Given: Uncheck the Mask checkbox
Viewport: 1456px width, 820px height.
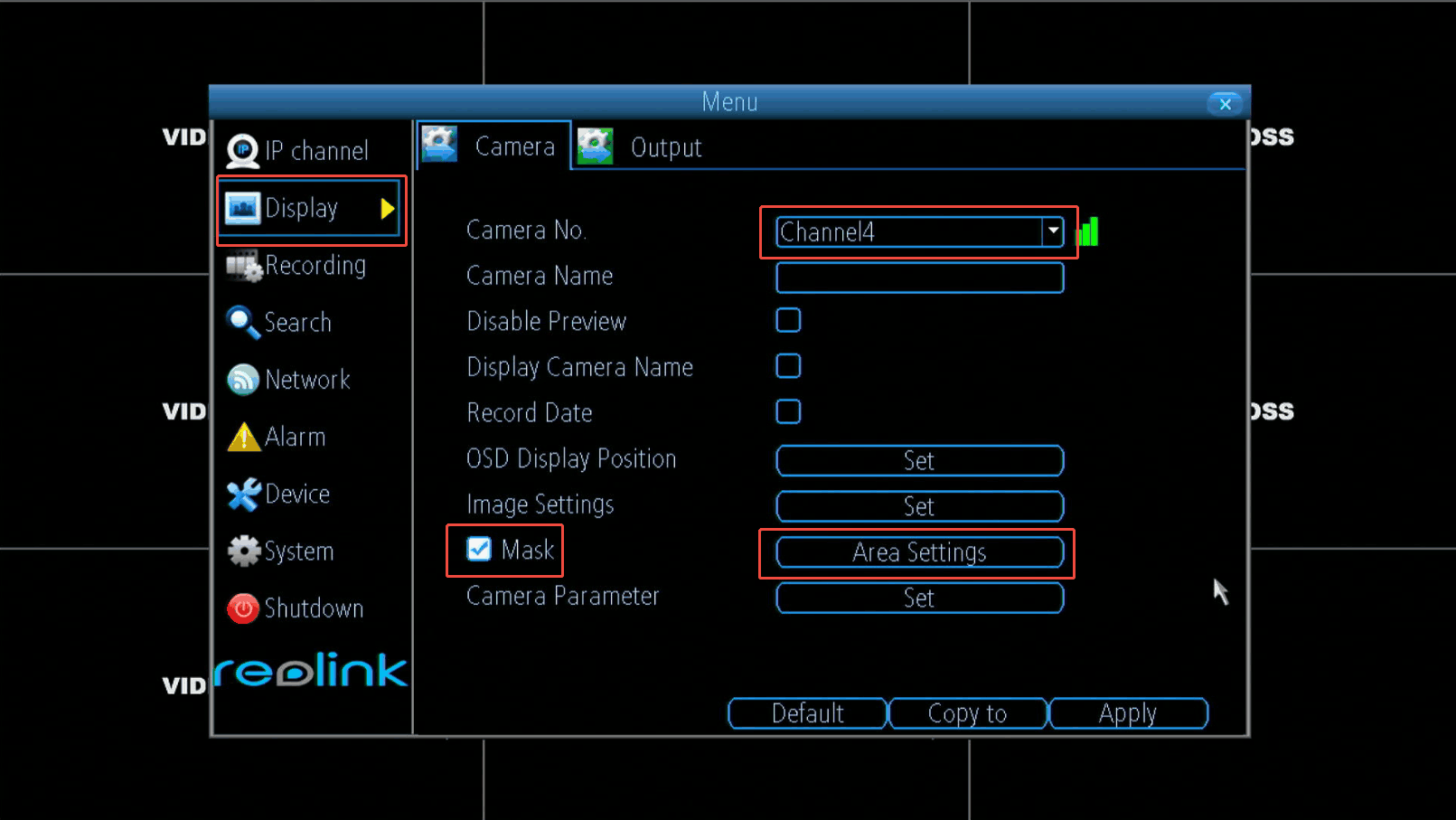Looking at the screenshot, I should tap(479, 549).
